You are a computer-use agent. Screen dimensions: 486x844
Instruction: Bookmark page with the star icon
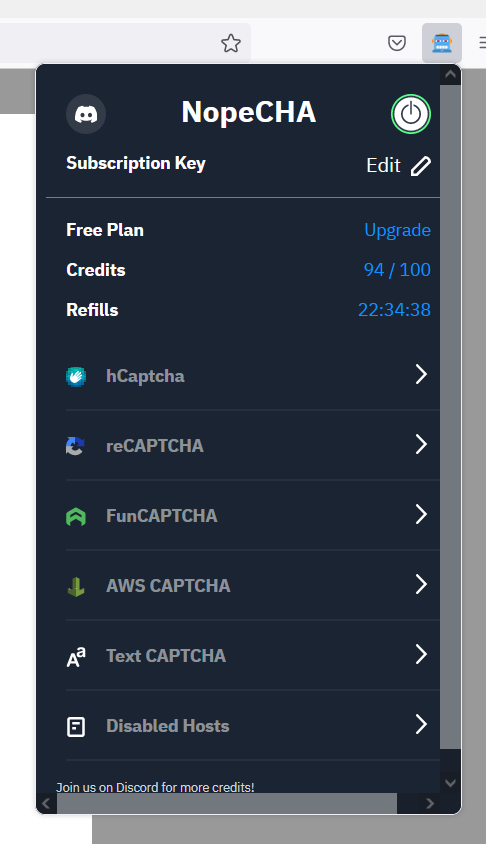231,43
